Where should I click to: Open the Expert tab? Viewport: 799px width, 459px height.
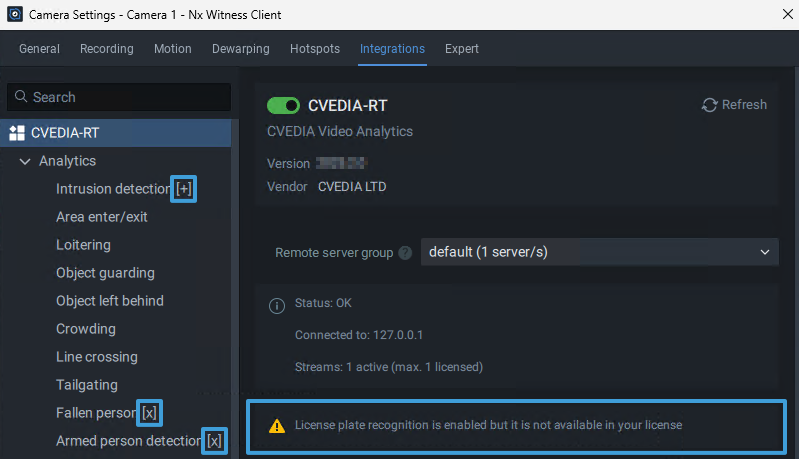[x=462, y=49]
